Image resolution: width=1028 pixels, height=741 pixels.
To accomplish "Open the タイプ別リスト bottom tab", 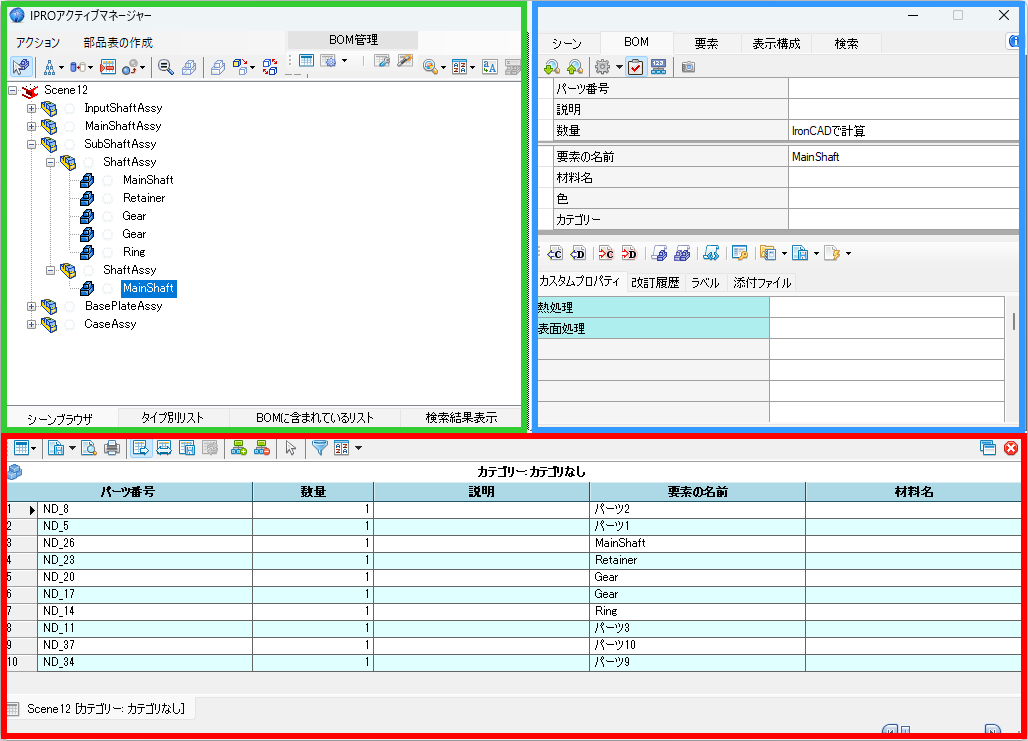I will click(x=172, y=418).
